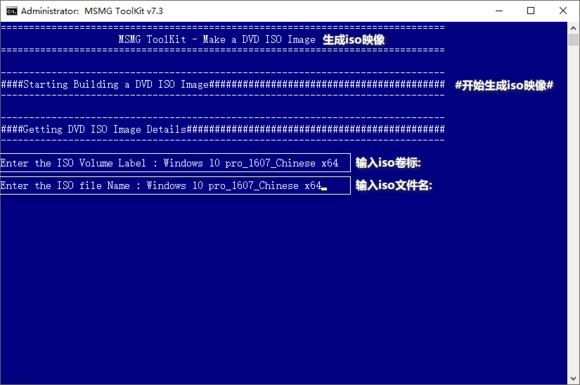Click the blinking cursor after x64
The image size is (580, 385).
click(x=324, y=189)
